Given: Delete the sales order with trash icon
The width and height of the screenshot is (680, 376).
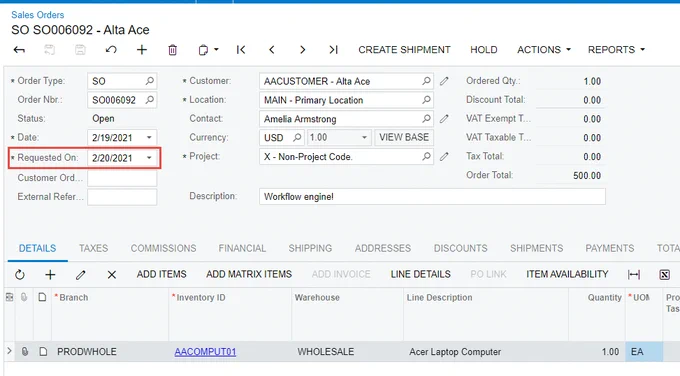Looking at the screenshot, I should 173,50.
